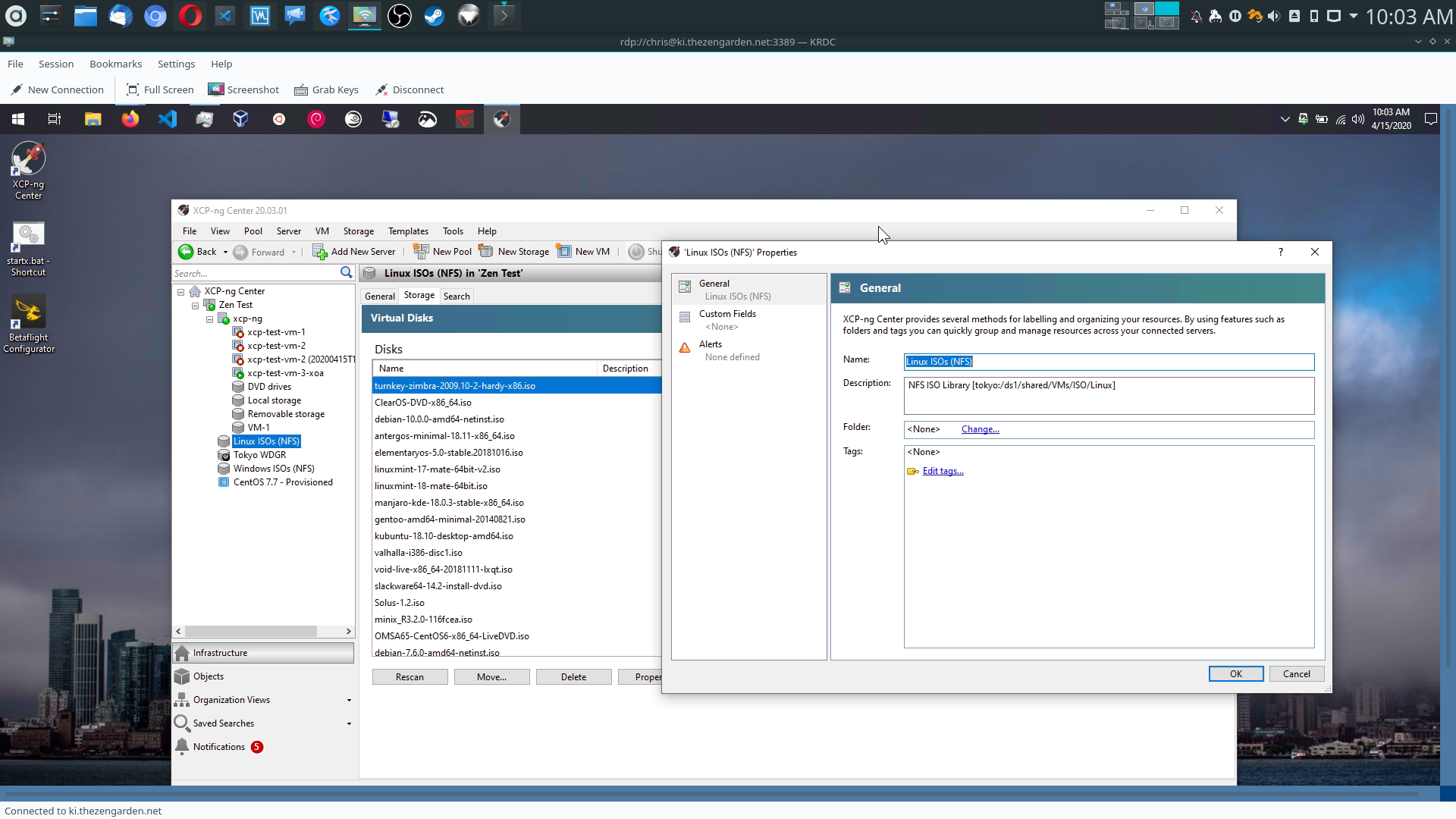This screenshot has height=819, width=1456.
Task: Click the Description text box in Properties
Action: (x=1109, y=395)
